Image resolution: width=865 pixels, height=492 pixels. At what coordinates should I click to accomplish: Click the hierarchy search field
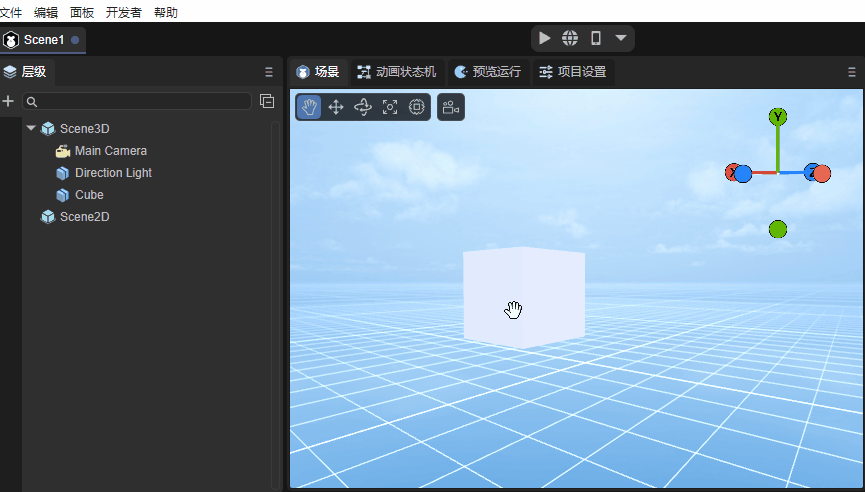coord(140,101)
